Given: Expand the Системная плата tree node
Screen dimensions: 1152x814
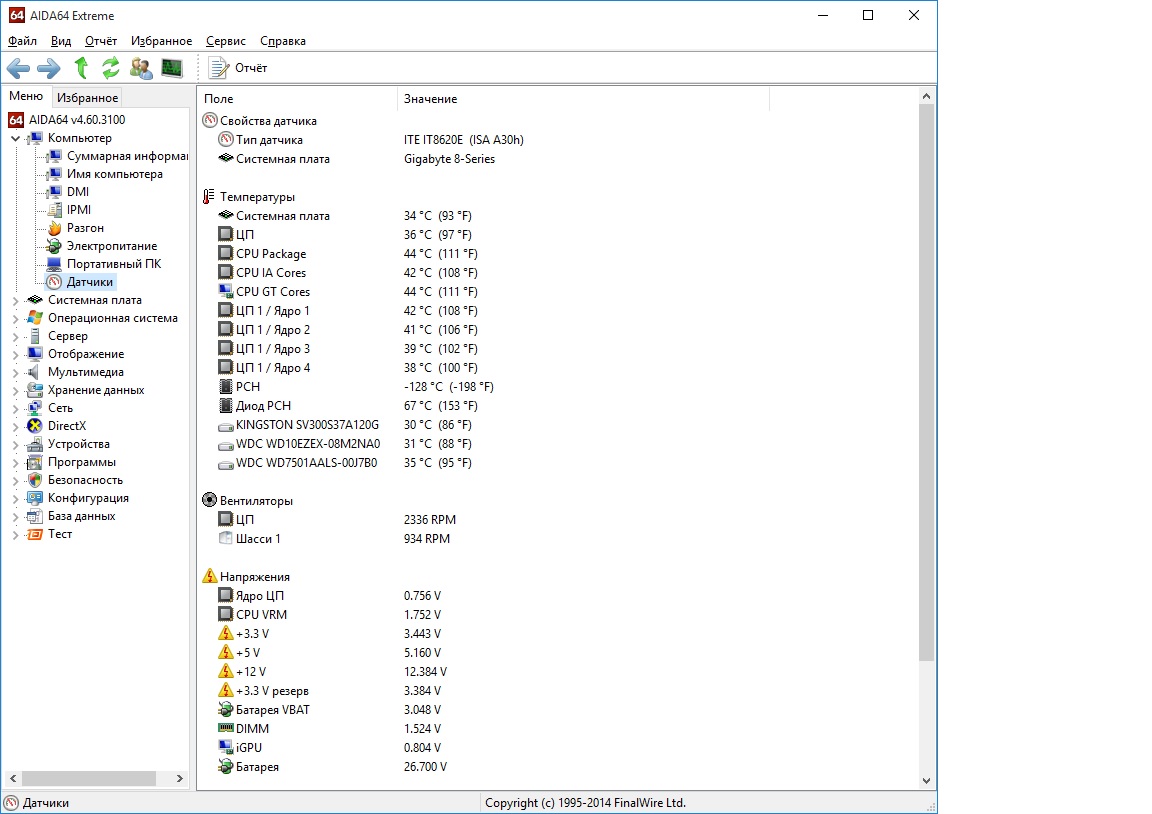Looking at the screenshot, I should [15, 300].
